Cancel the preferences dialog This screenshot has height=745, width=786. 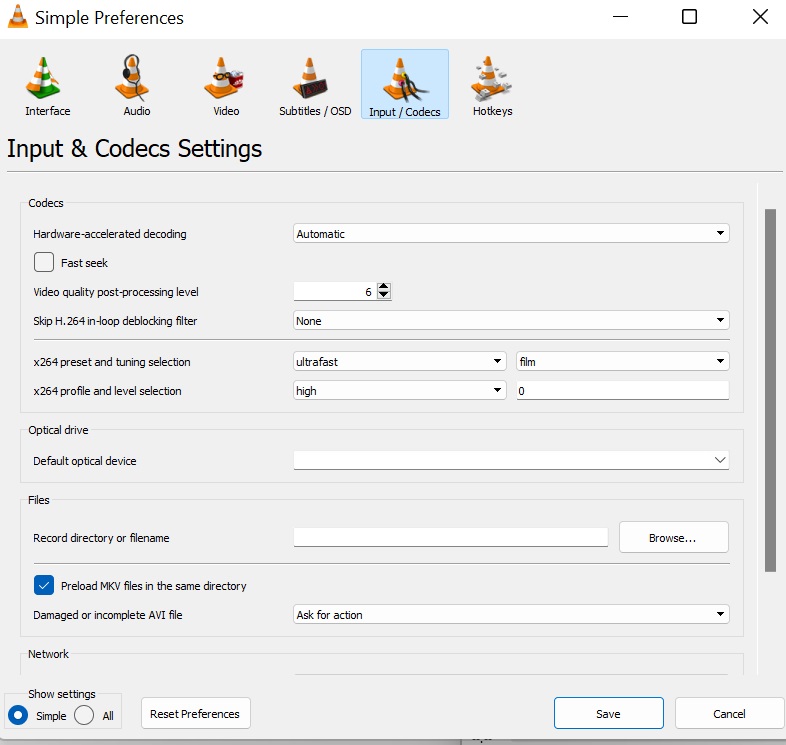729,713
